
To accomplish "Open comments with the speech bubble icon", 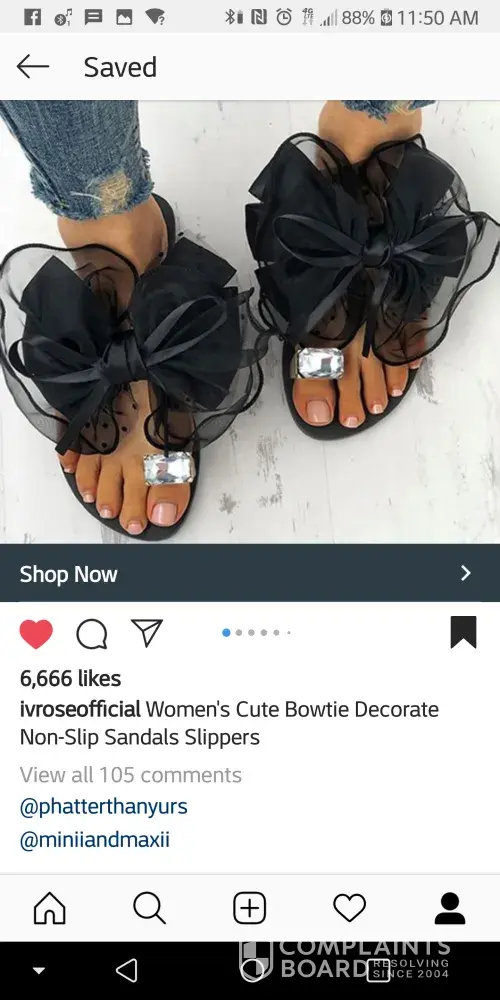I will click(92, 635).
